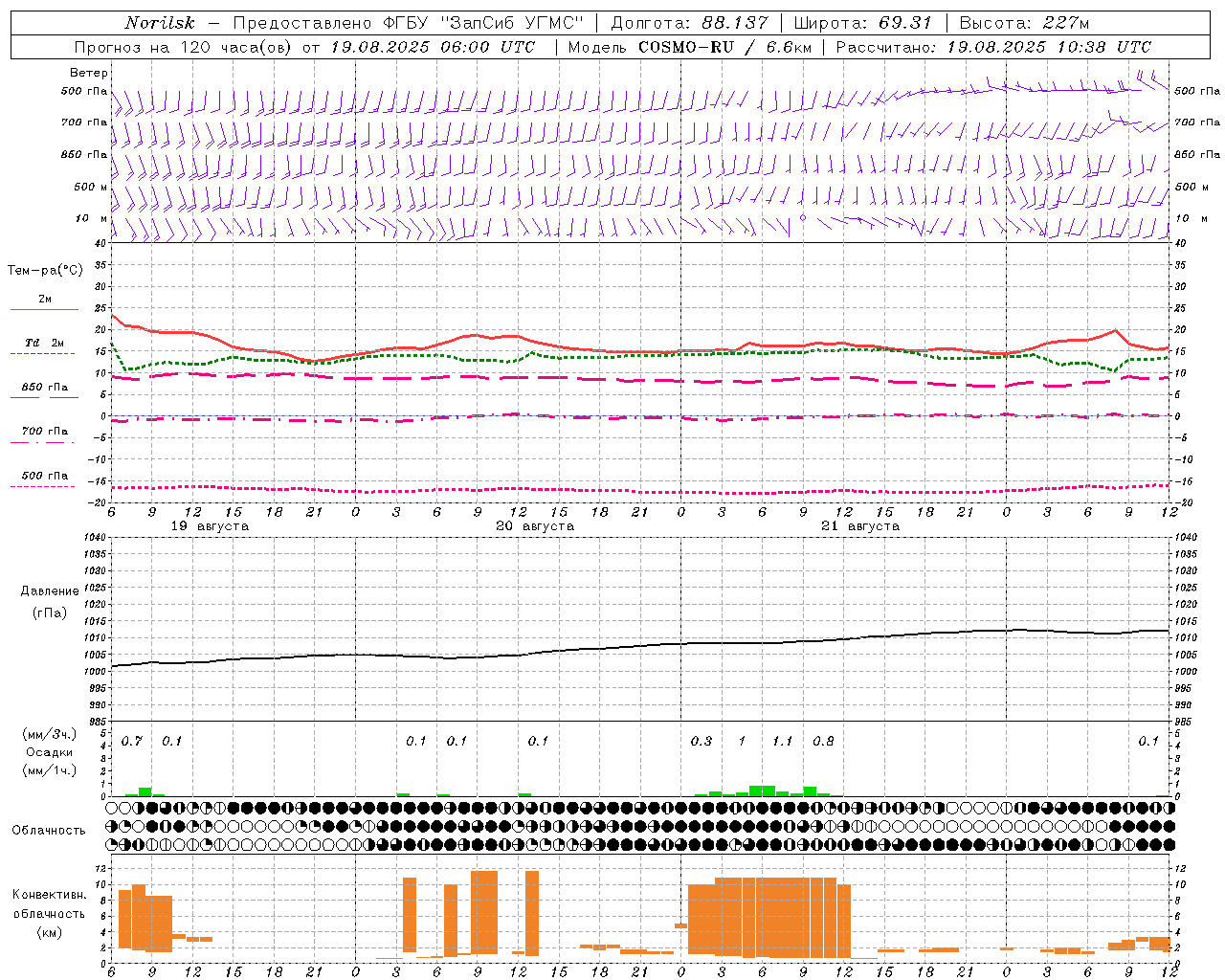
Task: Click "700 гПа" right of the wind panel
Action: coord(1197,122)
